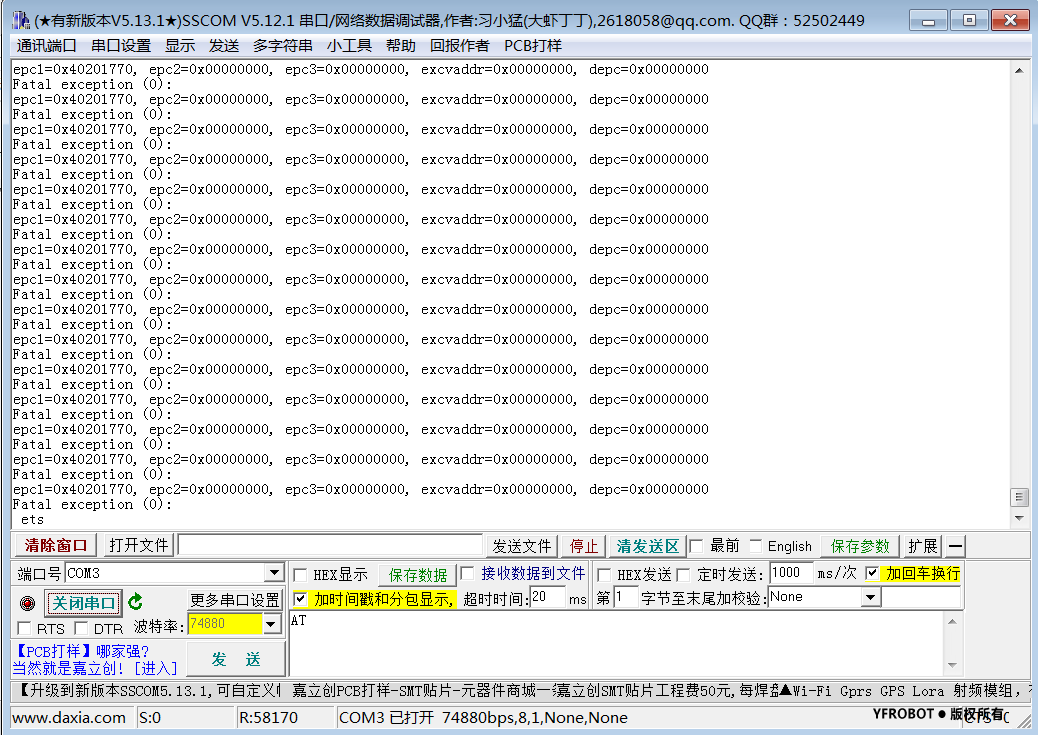Open the PCB打样 menu
1038x735 pixels.
[533, 45]
